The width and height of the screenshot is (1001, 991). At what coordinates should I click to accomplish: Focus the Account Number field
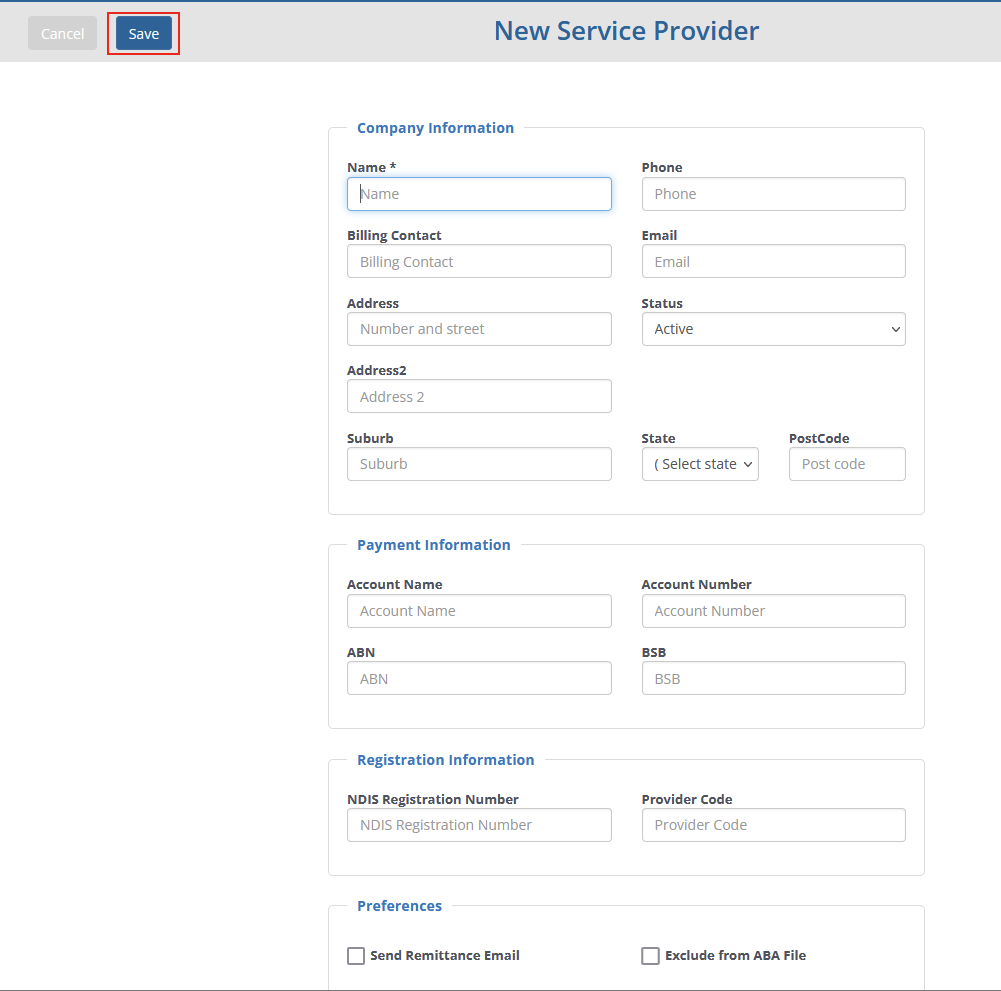773,611
